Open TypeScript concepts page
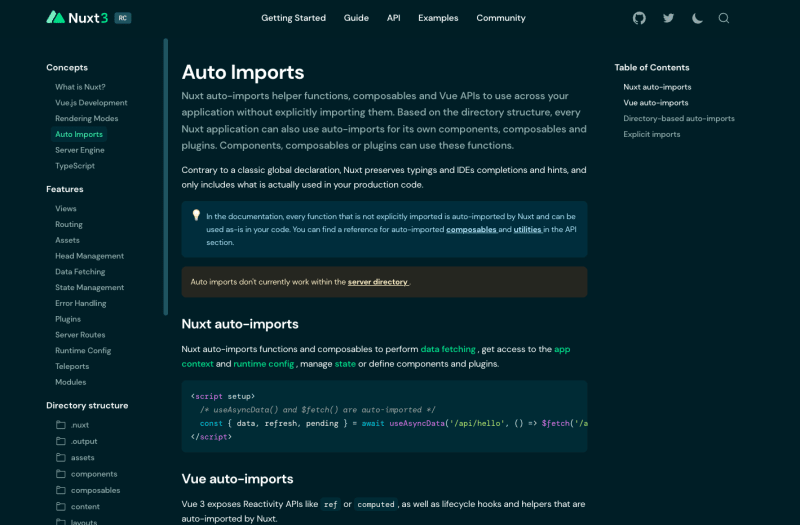 pyautogui.click(x=75, y=166)
